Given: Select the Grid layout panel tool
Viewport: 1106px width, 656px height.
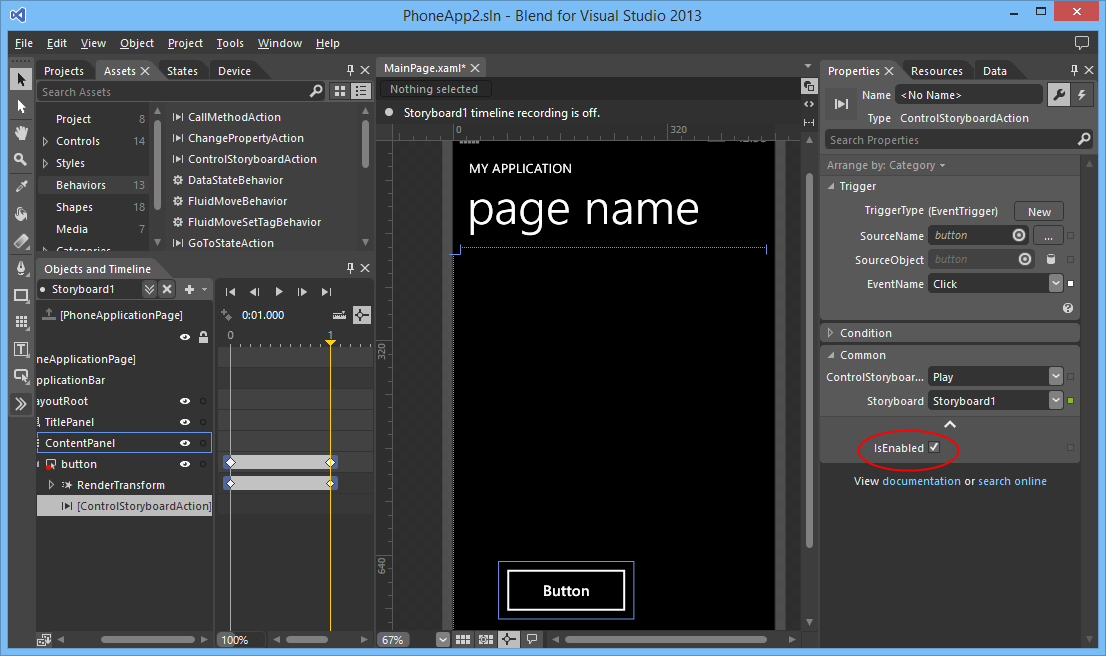Looking at the screenshot, I should click(x=21, y=322).
